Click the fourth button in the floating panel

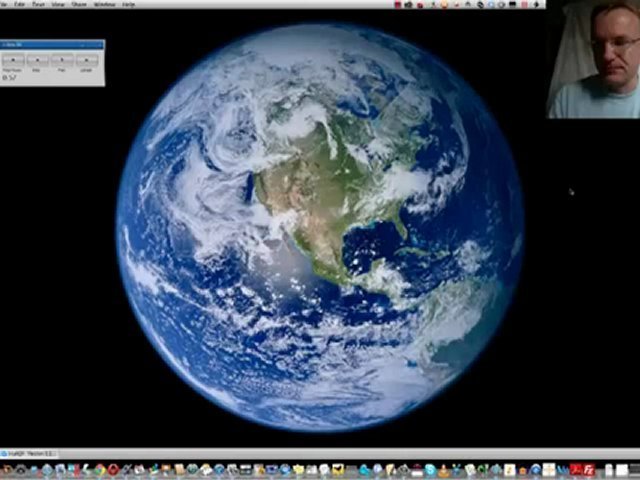(x=87, y=60)
